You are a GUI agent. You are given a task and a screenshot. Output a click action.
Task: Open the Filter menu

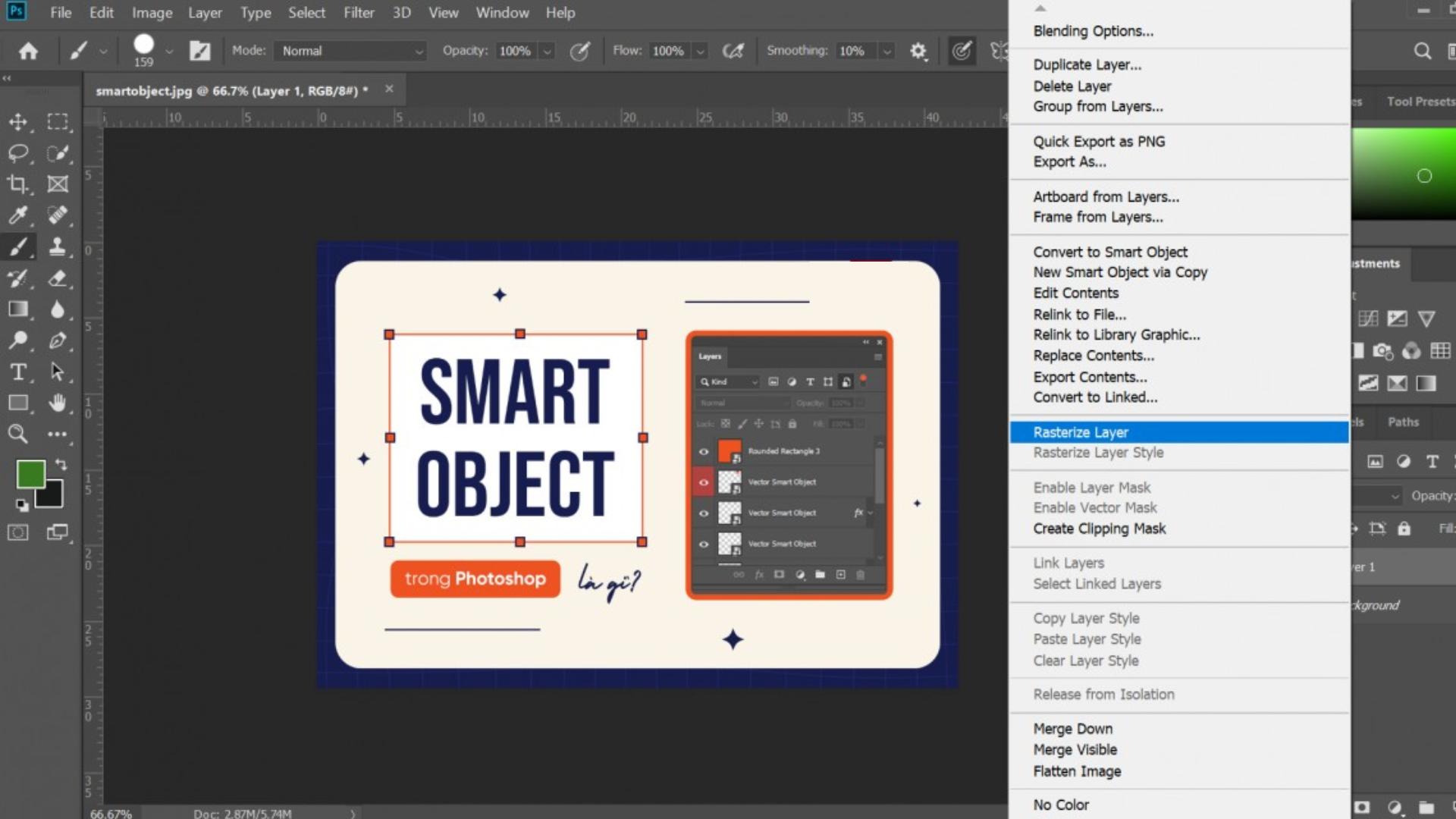(359, 12)
